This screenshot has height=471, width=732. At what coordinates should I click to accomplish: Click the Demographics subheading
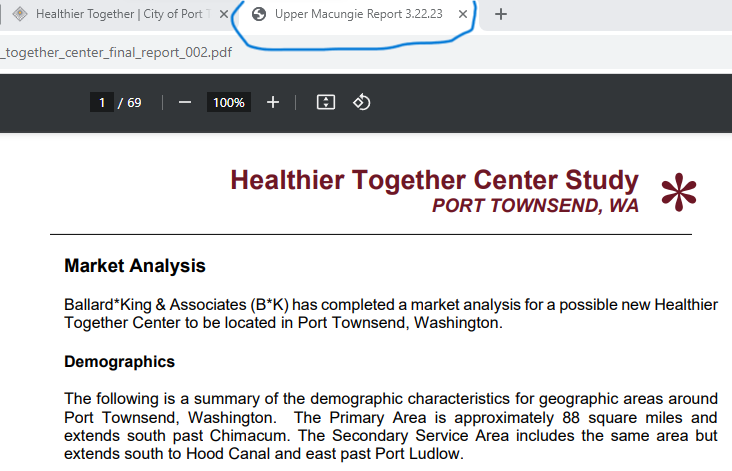119,361
